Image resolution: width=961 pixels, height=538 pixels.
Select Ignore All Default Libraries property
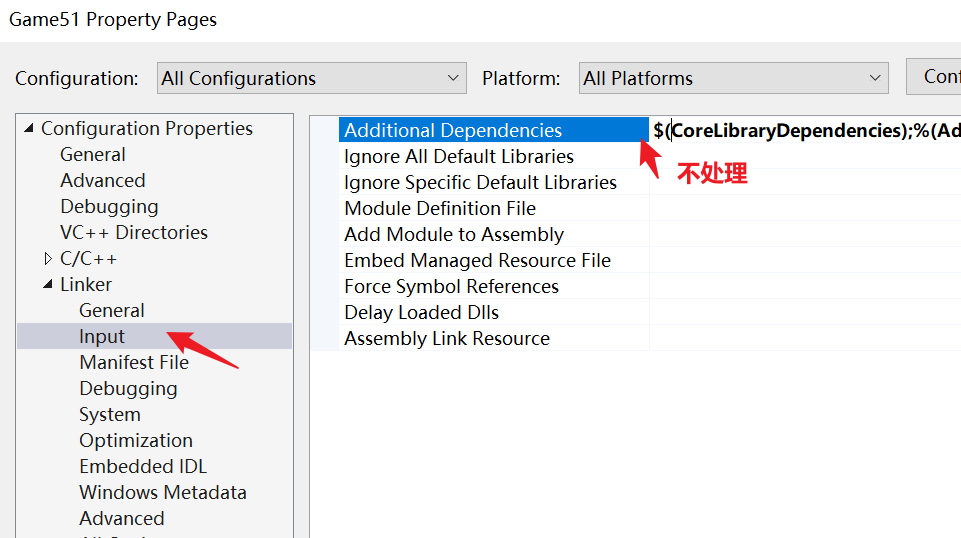459,156
